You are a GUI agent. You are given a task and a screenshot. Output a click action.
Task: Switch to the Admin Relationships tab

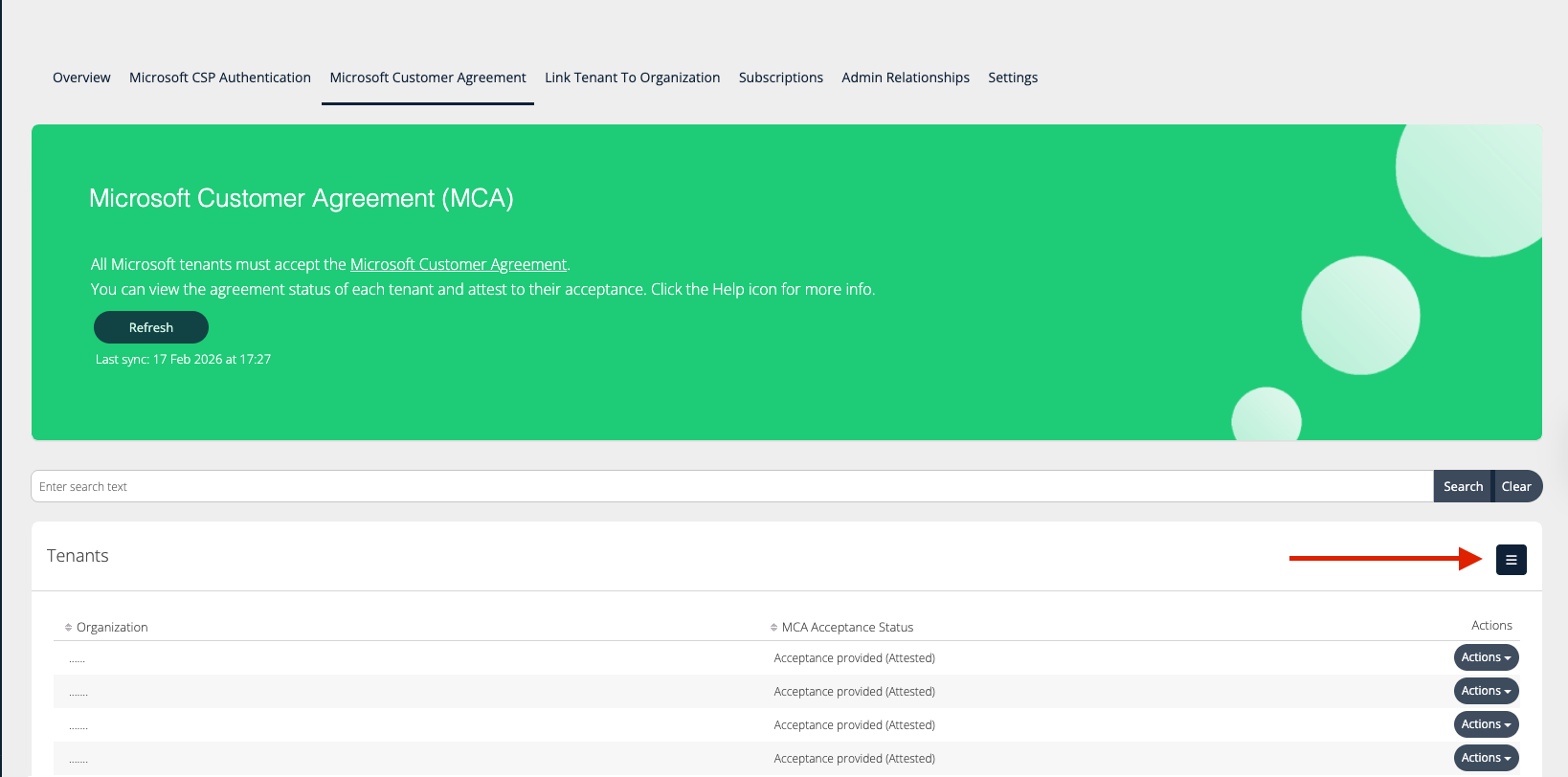[906, 78]
